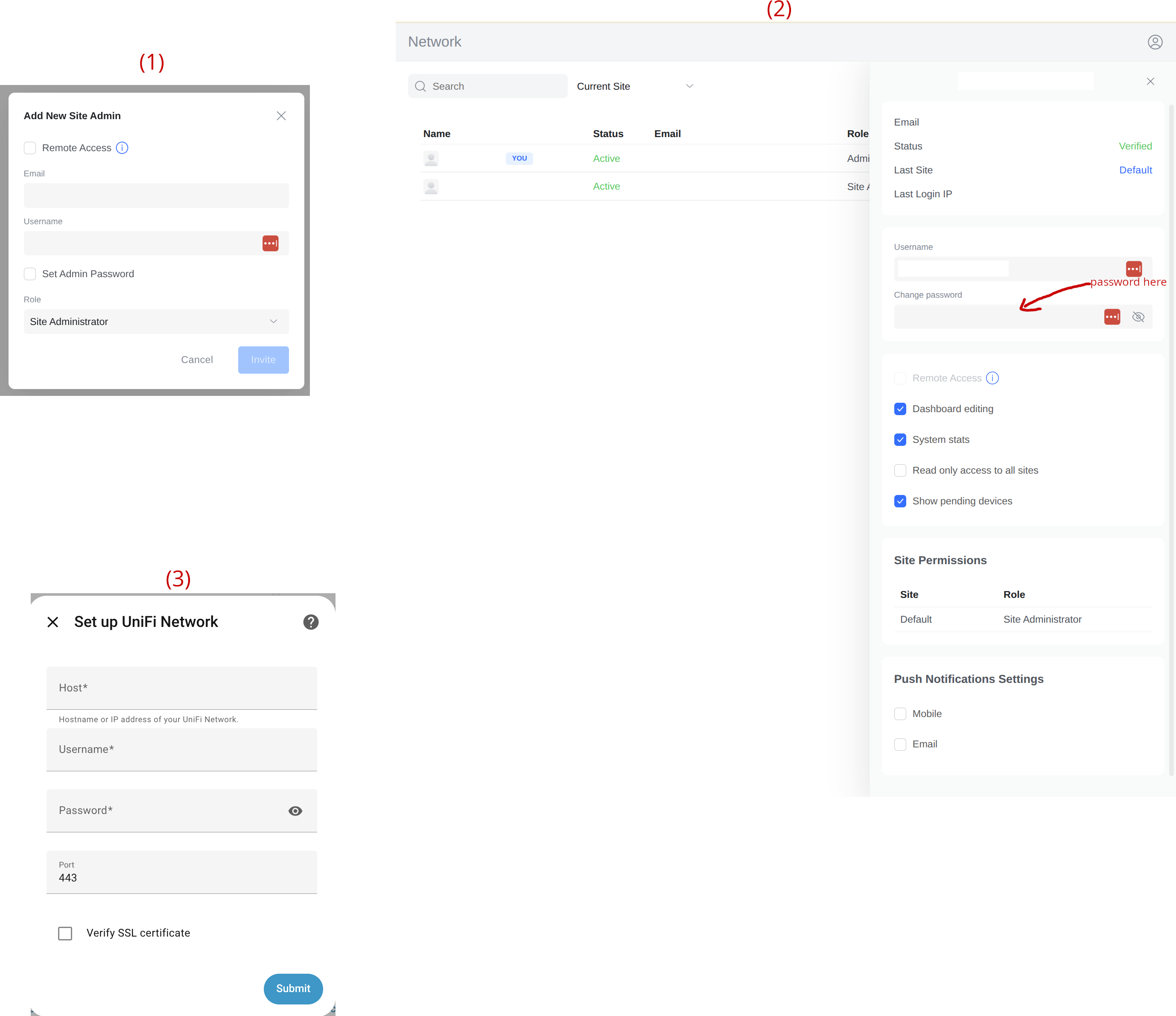Click the user account profile icon

coord(1154,42)
